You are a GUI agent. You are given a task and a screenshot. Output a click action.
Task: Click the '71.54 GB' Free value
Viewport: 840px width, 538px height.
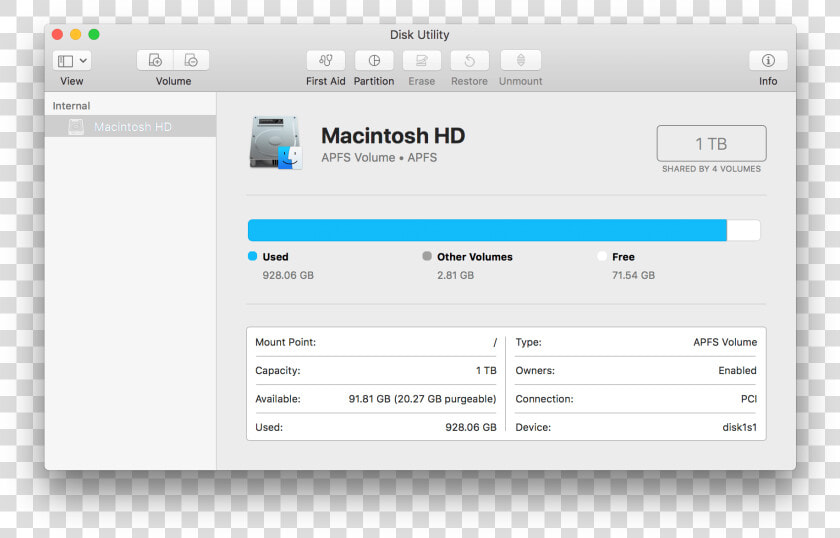click(x=633, y=275)
